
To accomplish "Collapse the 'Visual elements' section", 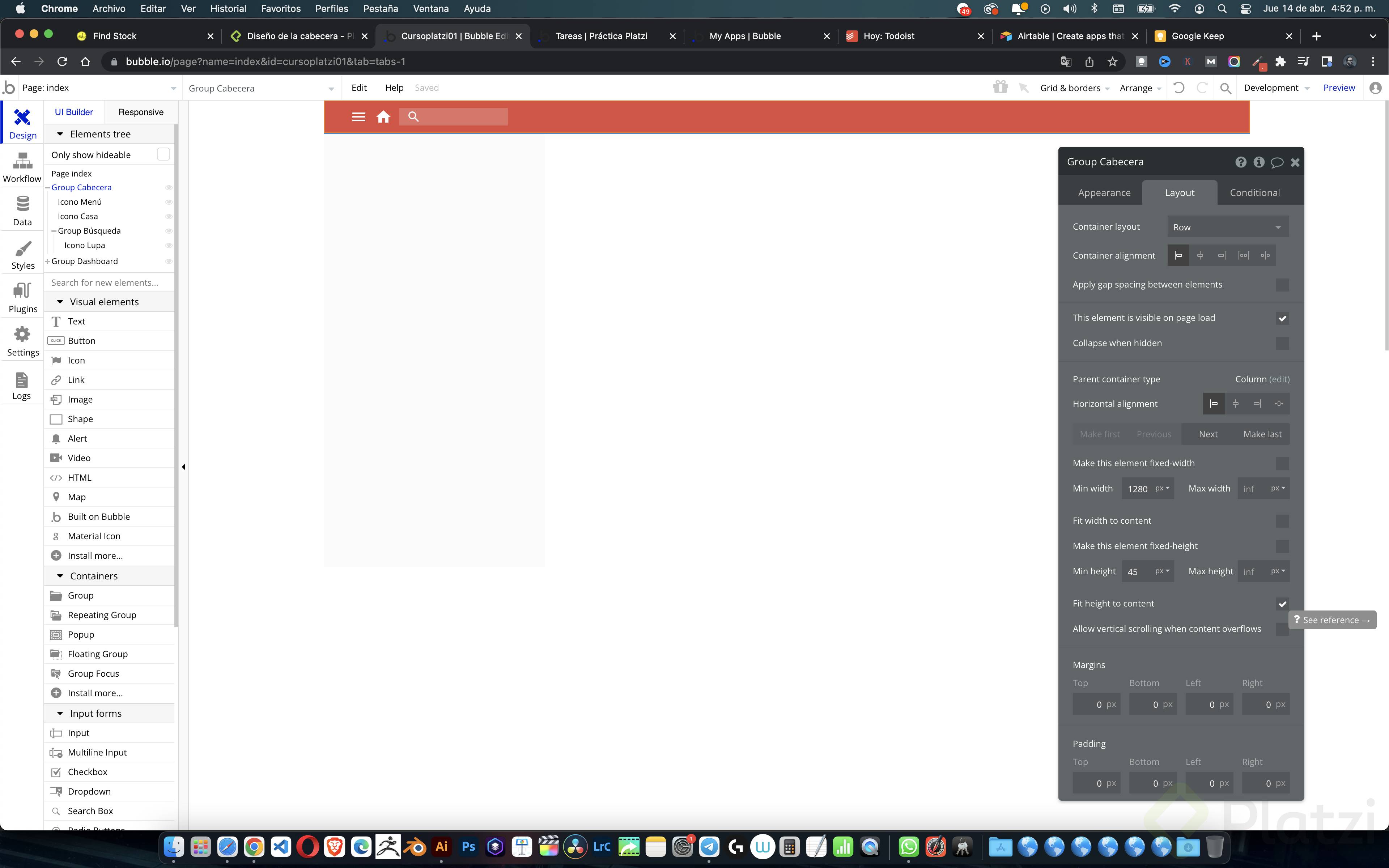I will tap(60, 301).
